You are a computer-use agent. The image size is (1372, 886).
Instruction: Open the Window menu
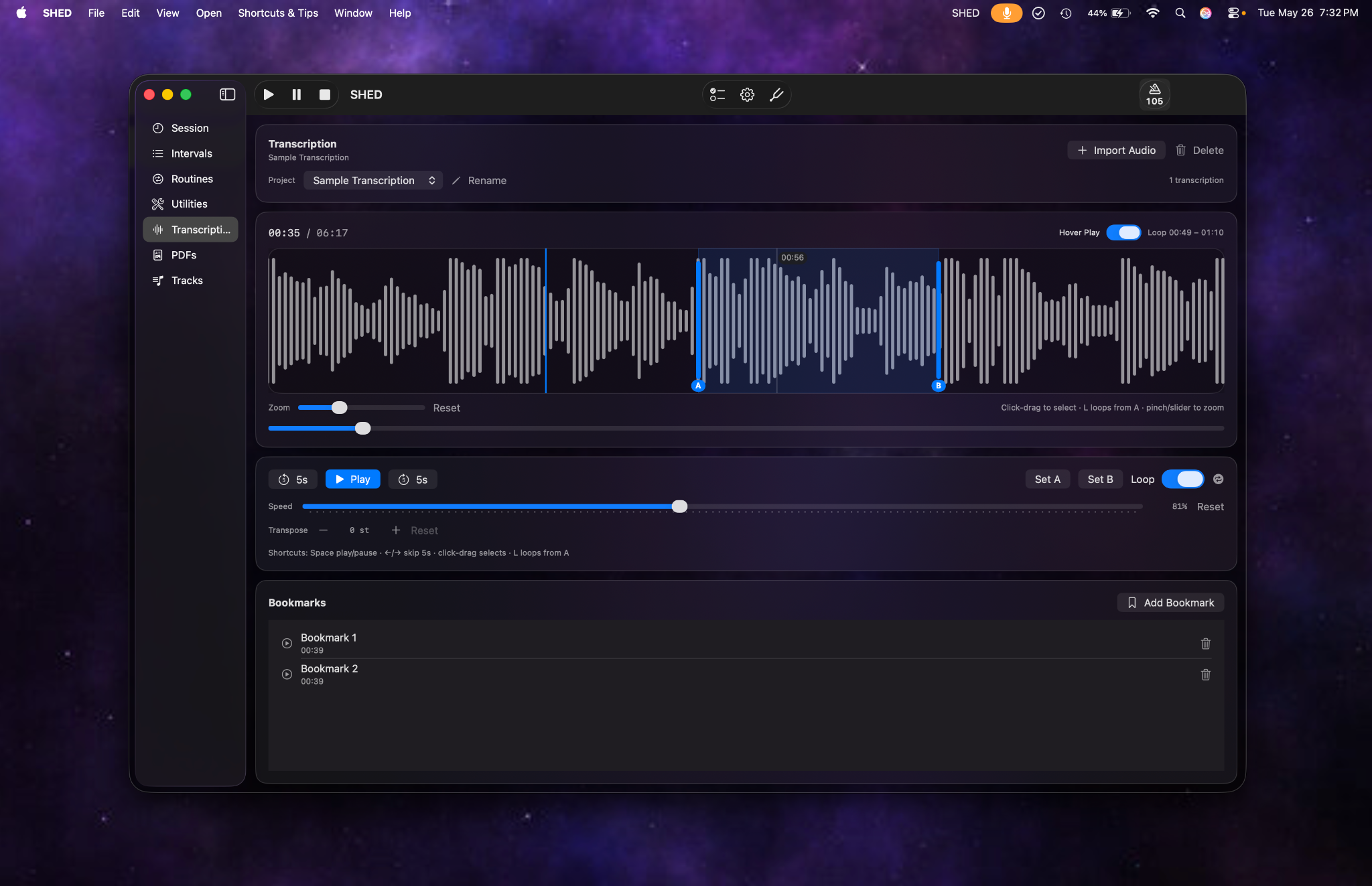(x=353, y=13)
